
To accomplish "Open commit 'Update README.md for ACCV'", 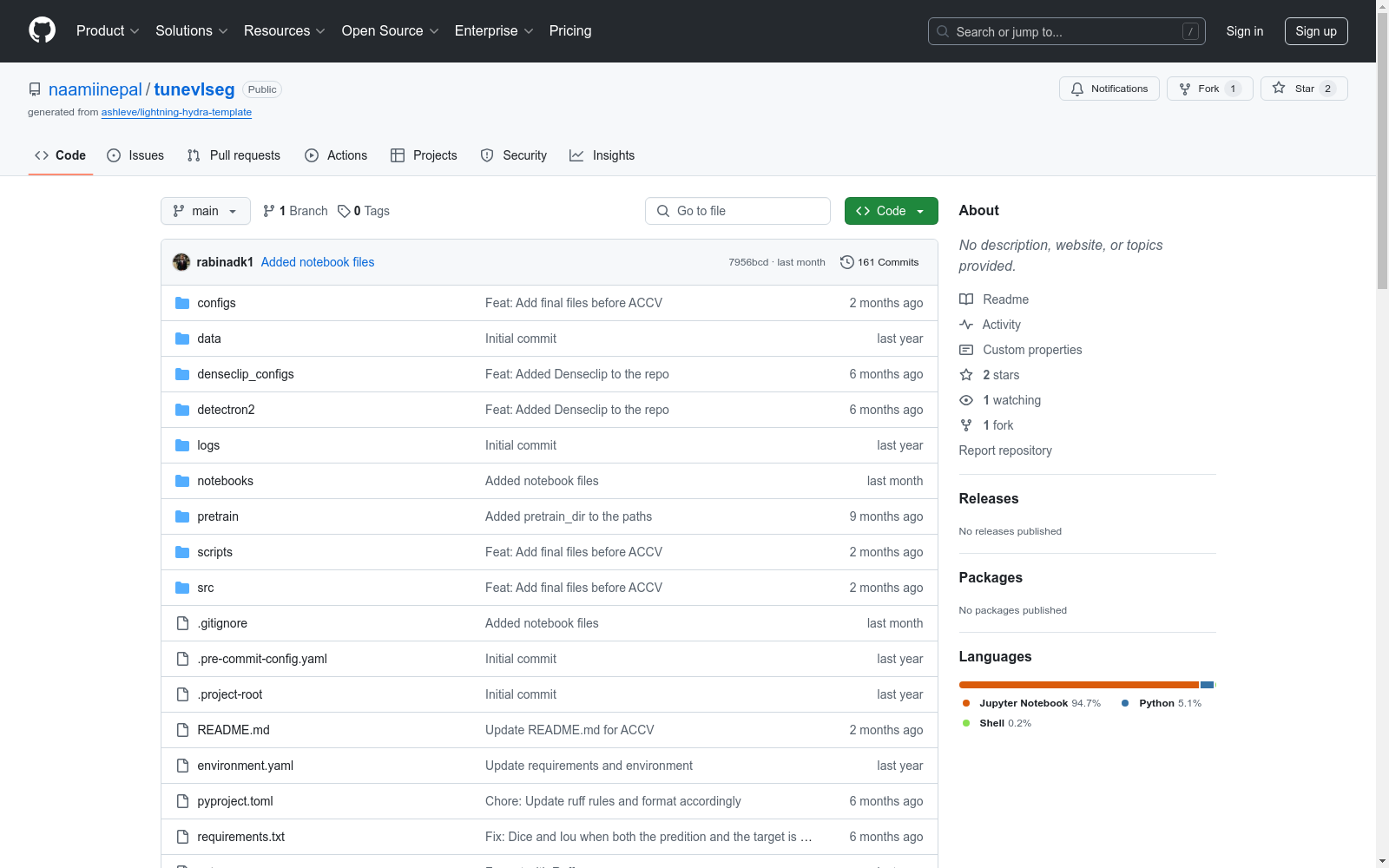I will [x=569, y=730].
